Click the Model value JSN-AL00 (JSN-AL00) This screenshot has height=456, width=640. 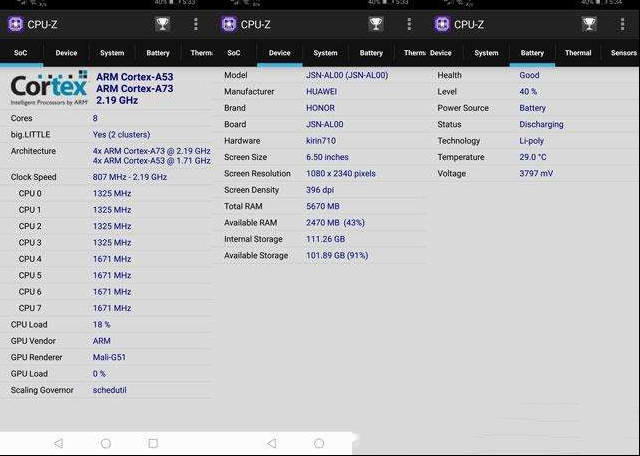pos(347,75)
